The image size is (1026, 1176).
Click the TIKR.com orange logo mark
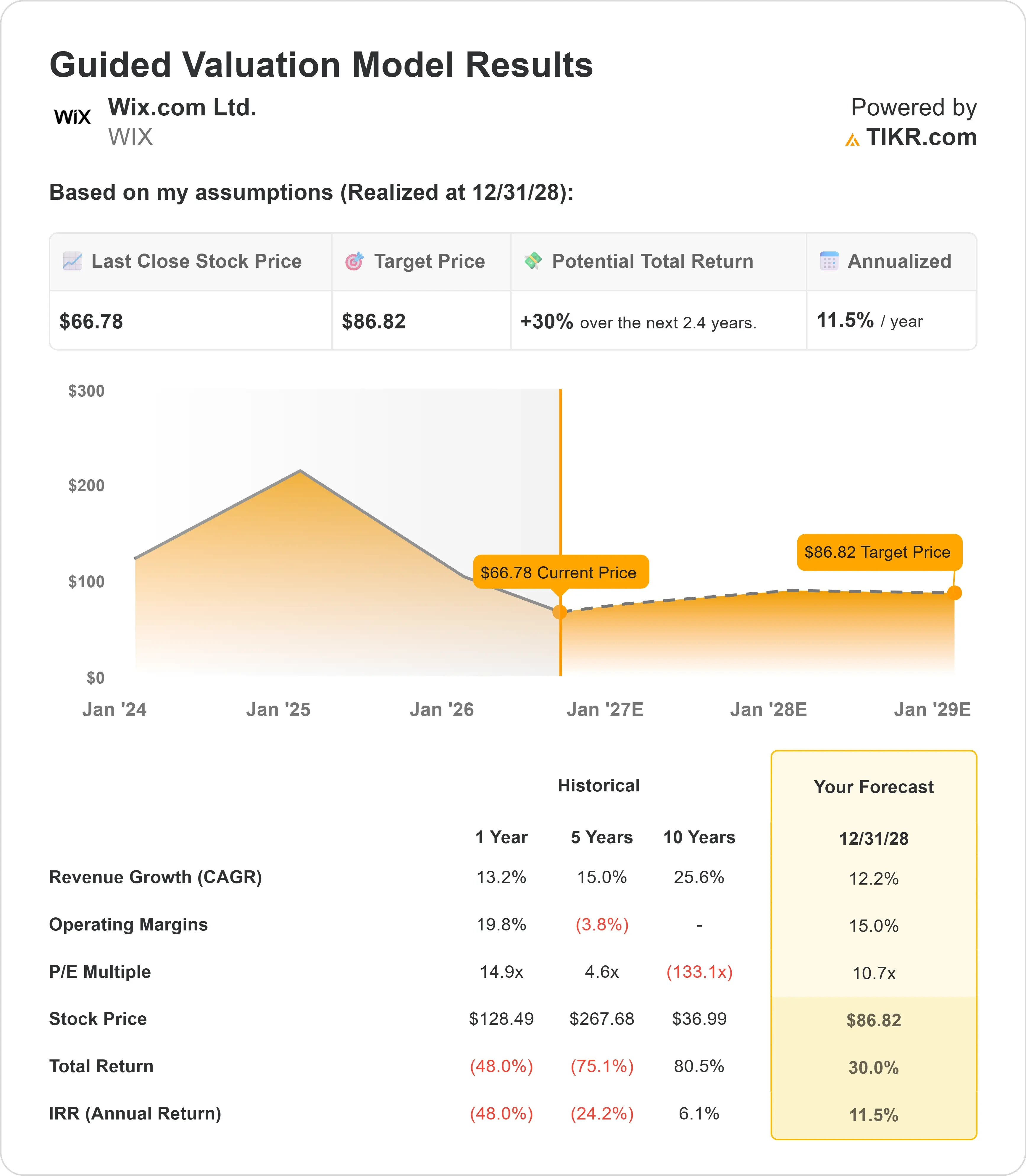coord(853,140)
